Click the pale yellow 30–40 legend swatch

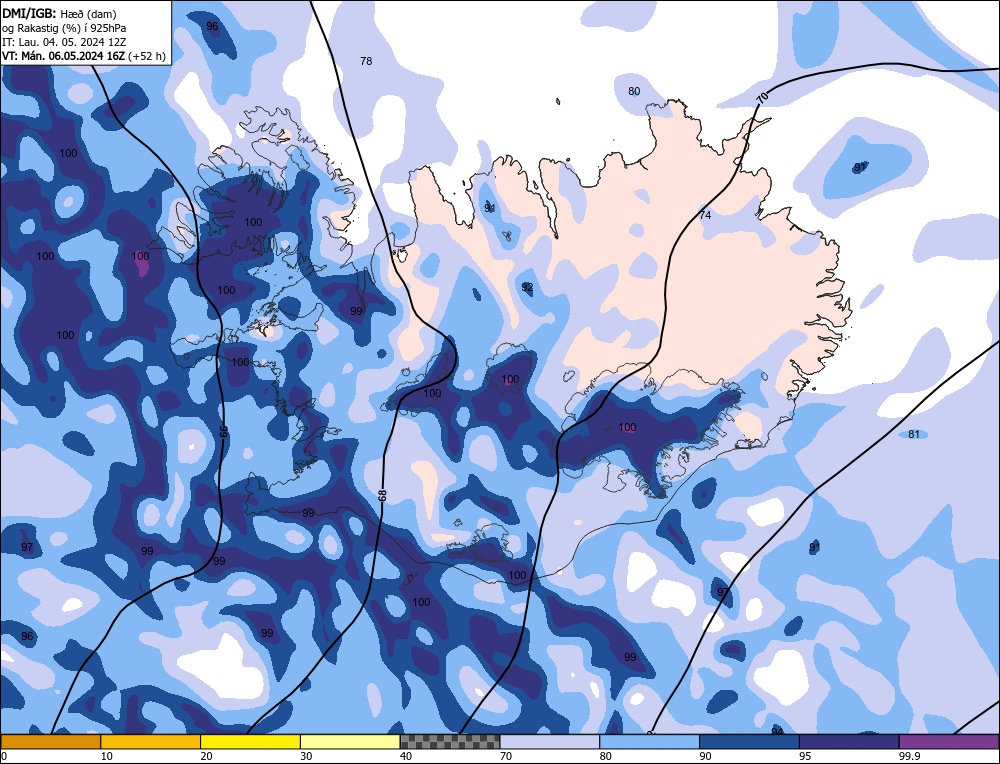click(x=350, y=742)
